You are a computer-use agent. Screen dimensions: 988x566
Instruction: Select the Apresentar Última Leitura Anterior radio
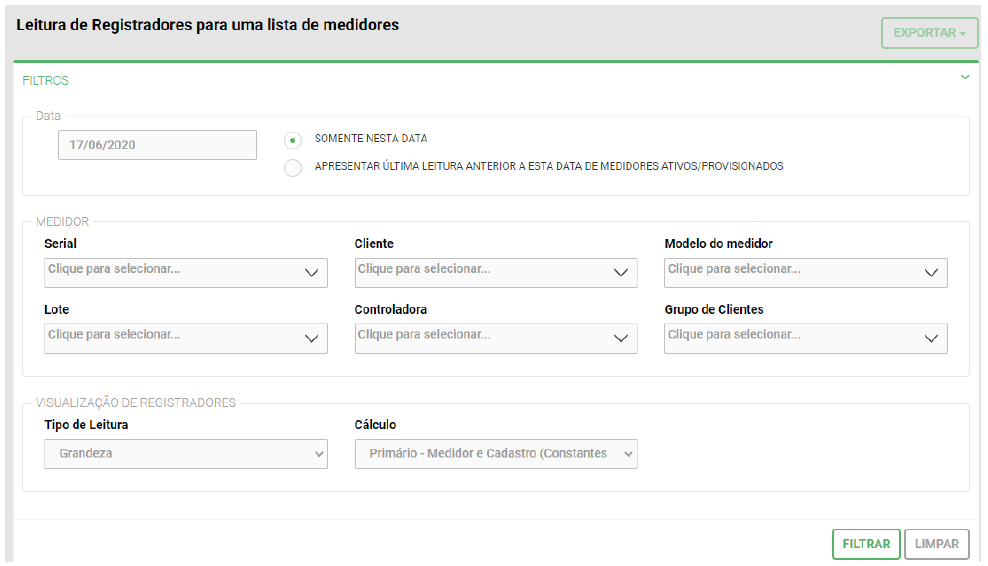293,167
